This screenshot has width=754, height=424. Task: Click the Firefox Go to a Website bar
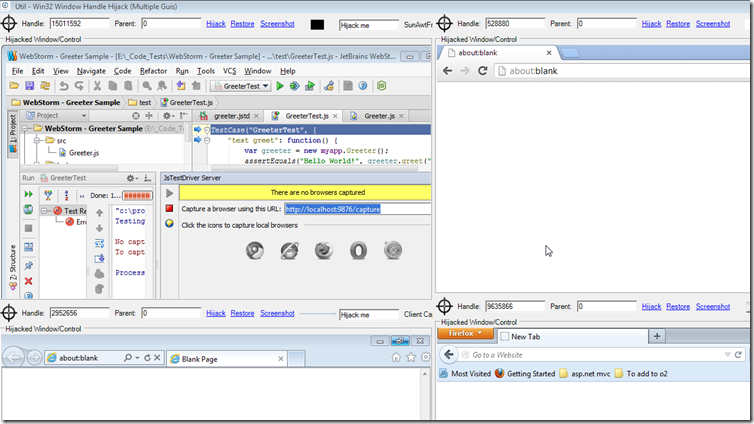(595, 355)
